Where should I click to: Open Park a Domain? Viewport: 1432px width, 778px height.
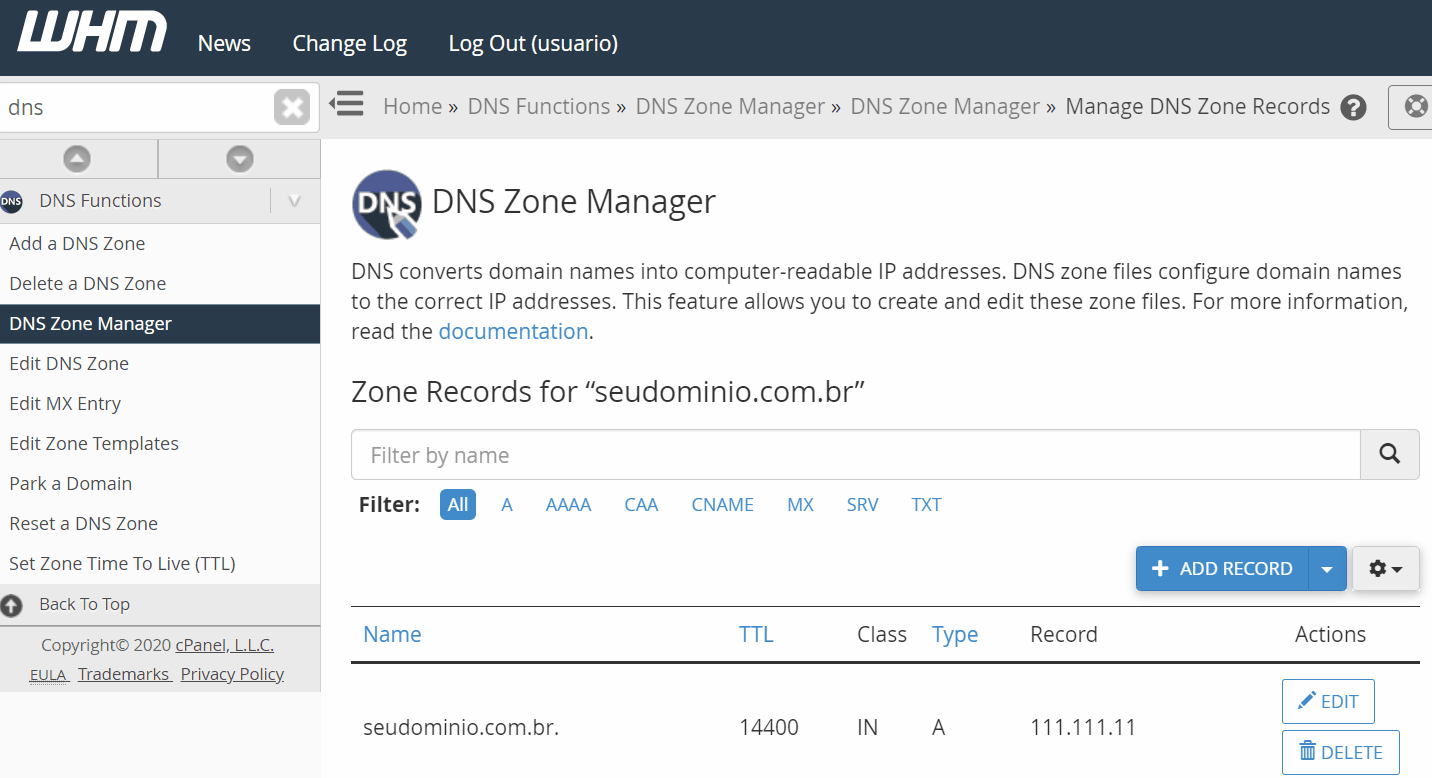(x=71, y=484)
